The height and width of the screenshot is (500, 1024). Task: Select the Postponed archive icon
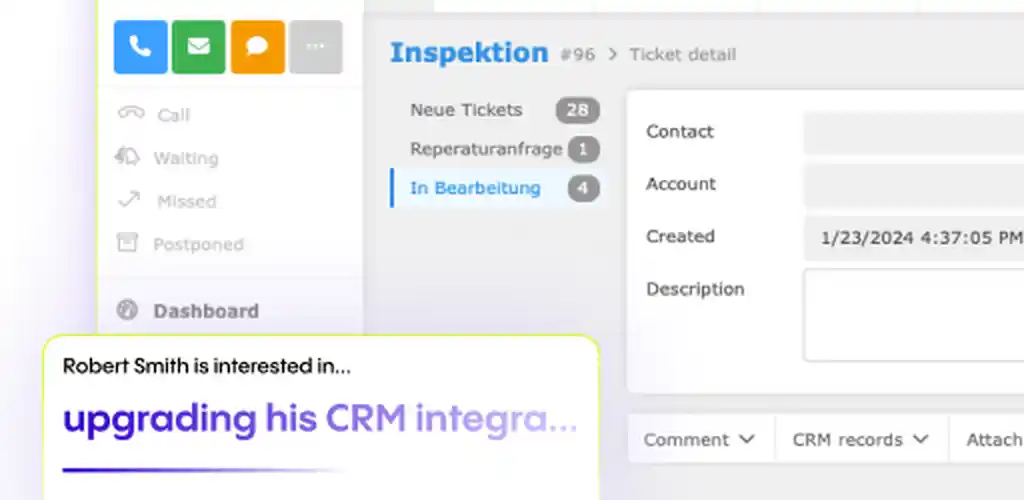point(127,243)
